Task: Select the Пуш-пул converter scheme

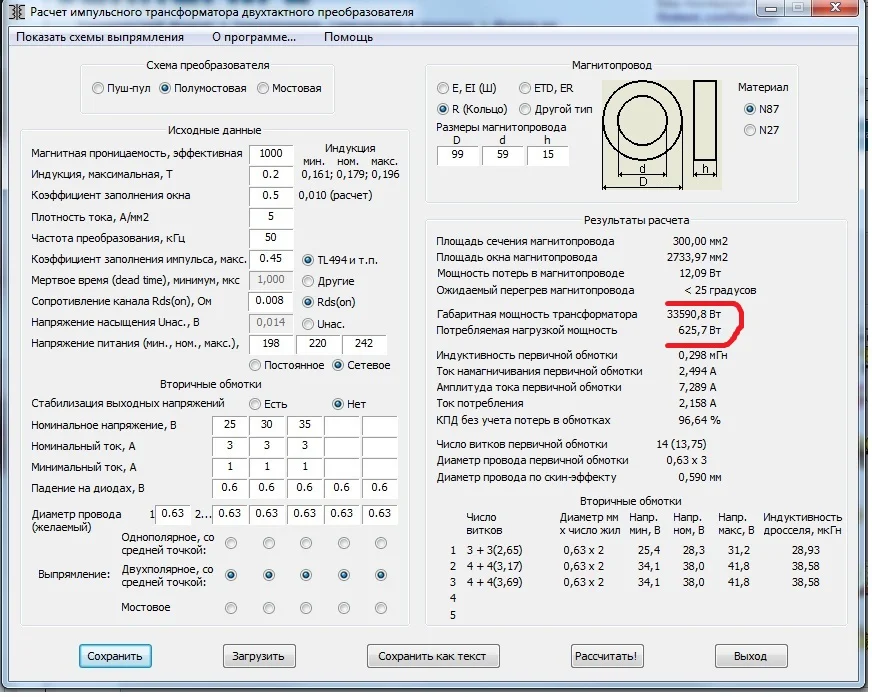Action: point(98,88)
